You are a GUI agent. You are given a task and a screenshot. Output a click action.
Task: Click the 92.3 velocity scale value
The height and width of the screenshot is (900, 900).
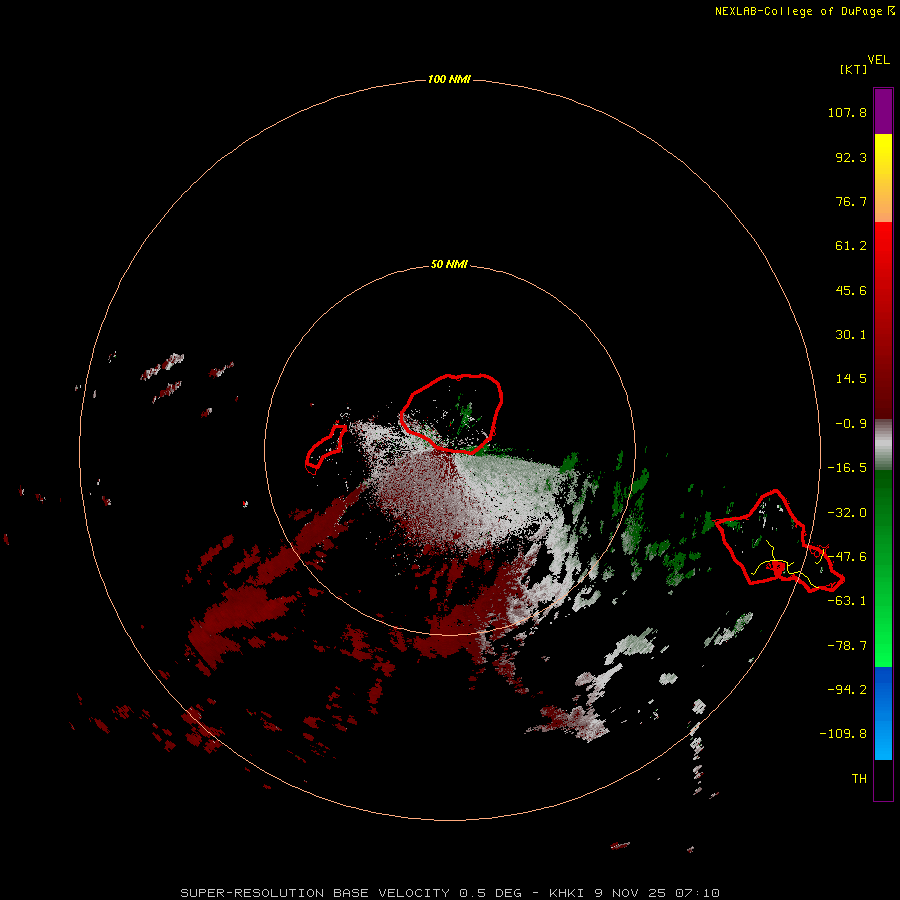[851, 157]
